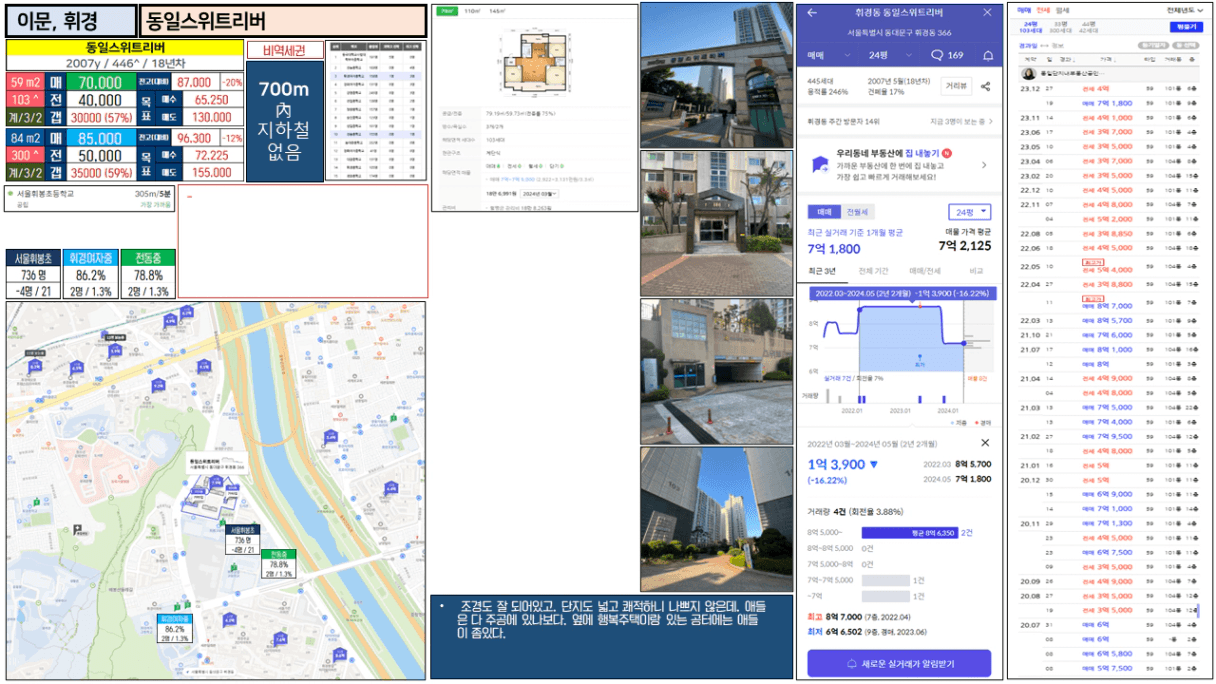Open the photo of the tower with autumn trees
Image resolution: width=1216 pixels, height=684 pixels.
click(x=716, y=520)
